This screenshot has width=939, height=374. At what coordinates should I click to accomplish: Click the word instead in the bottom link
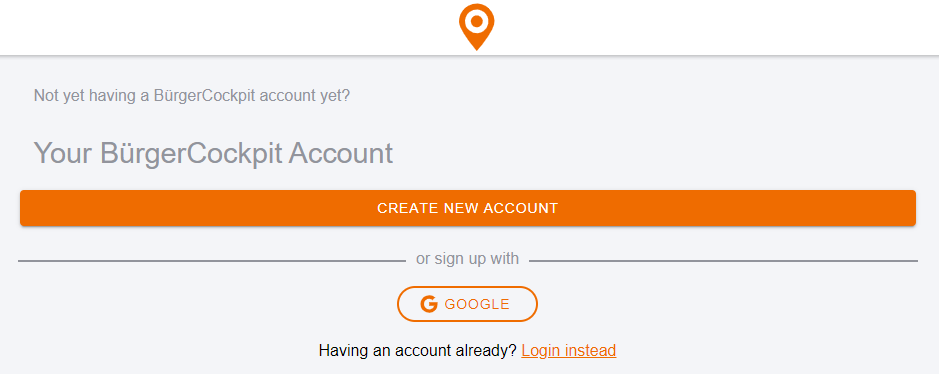[591, 350]
